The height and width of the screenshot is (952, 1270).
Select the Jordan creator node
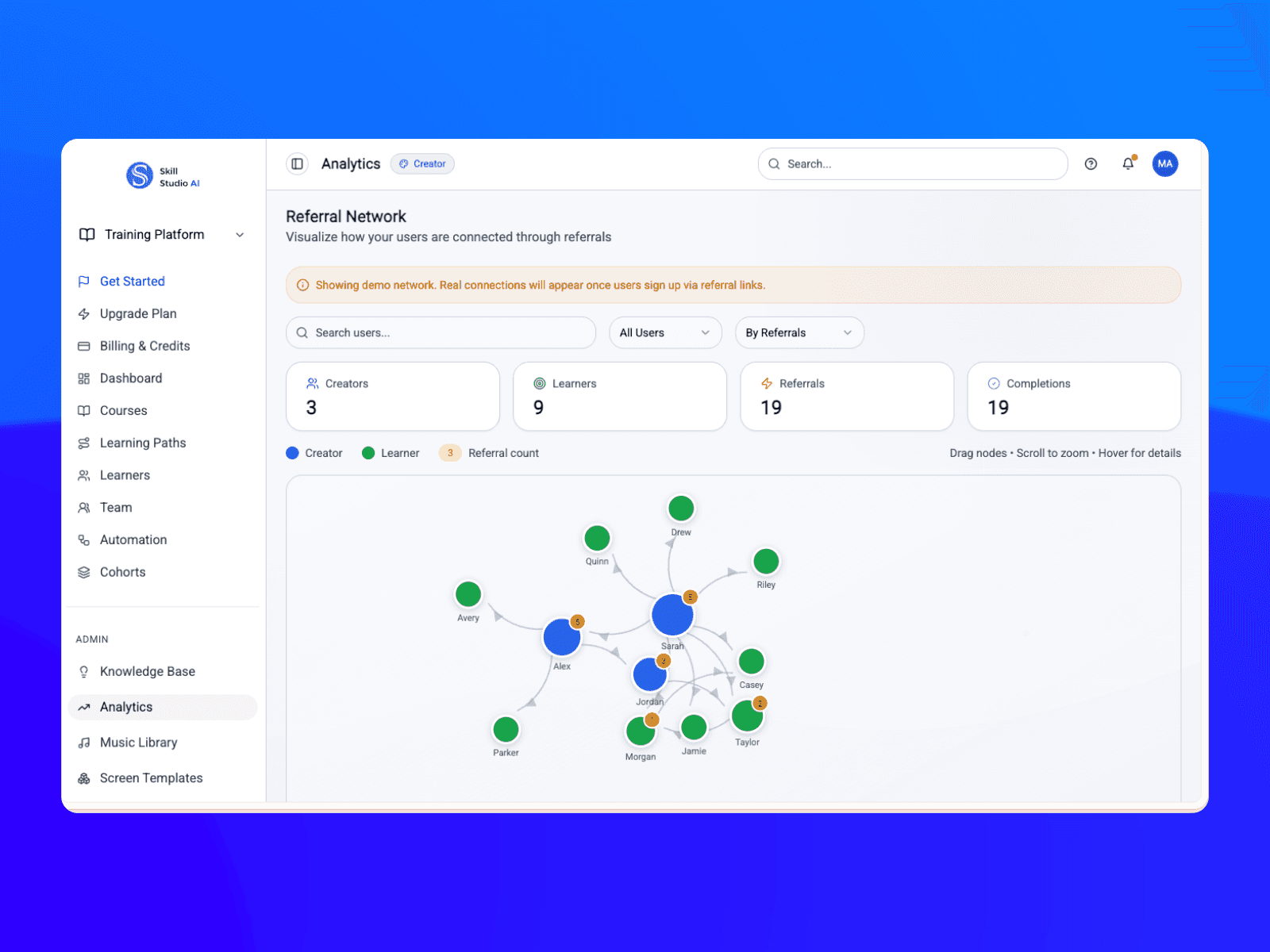click(650, 675)
